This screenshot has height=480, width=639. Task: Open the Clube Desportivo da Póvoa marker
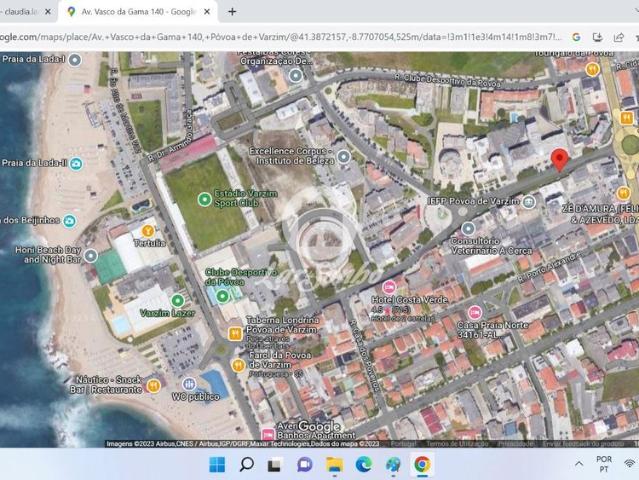point(223,296)
